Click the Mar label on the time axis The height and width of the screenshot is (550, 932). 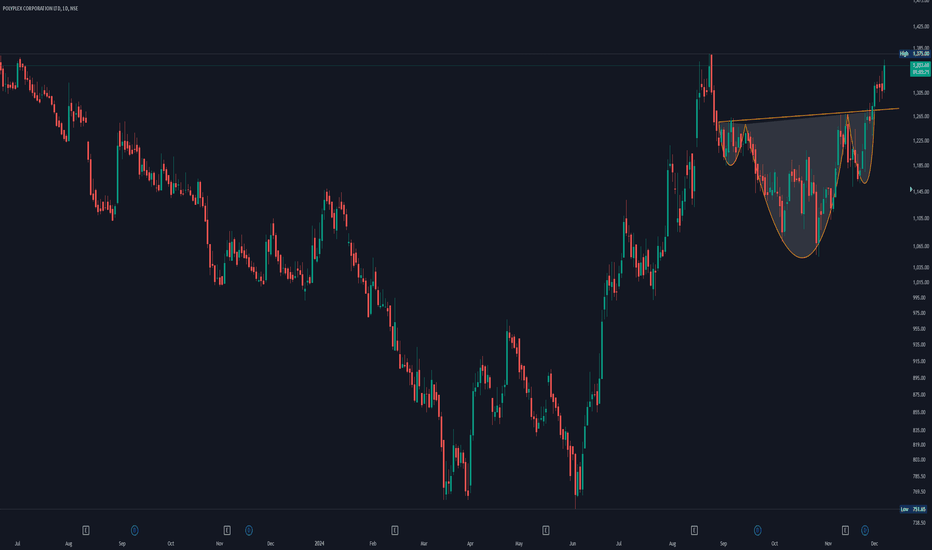pos(424,543)
